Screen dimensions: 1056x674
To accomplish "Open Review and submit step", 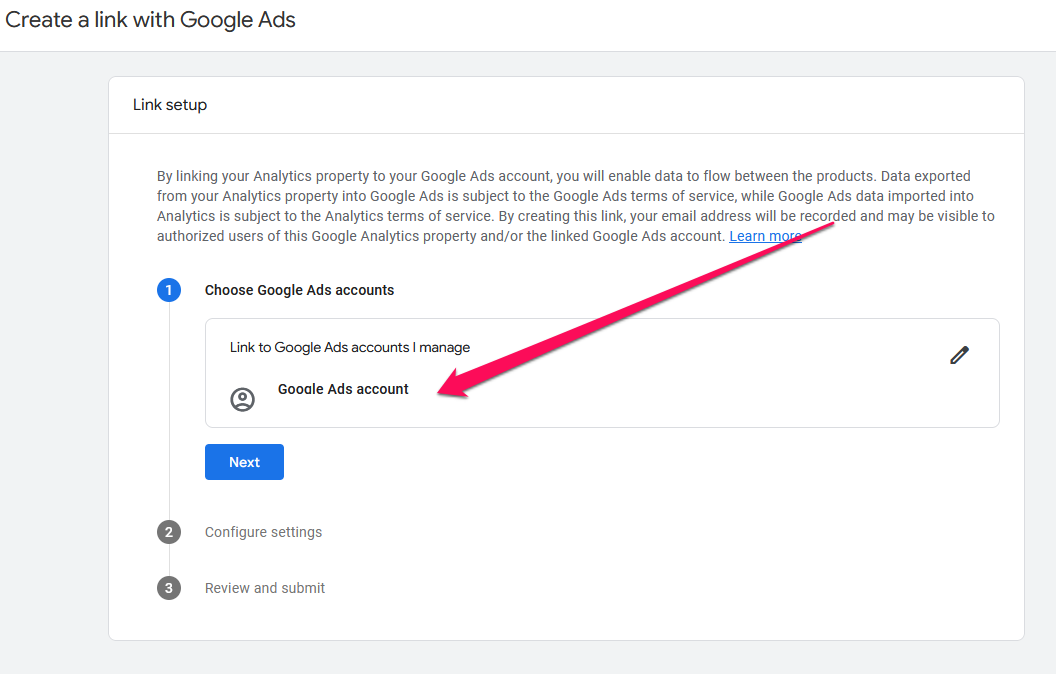I will [265, 588].
